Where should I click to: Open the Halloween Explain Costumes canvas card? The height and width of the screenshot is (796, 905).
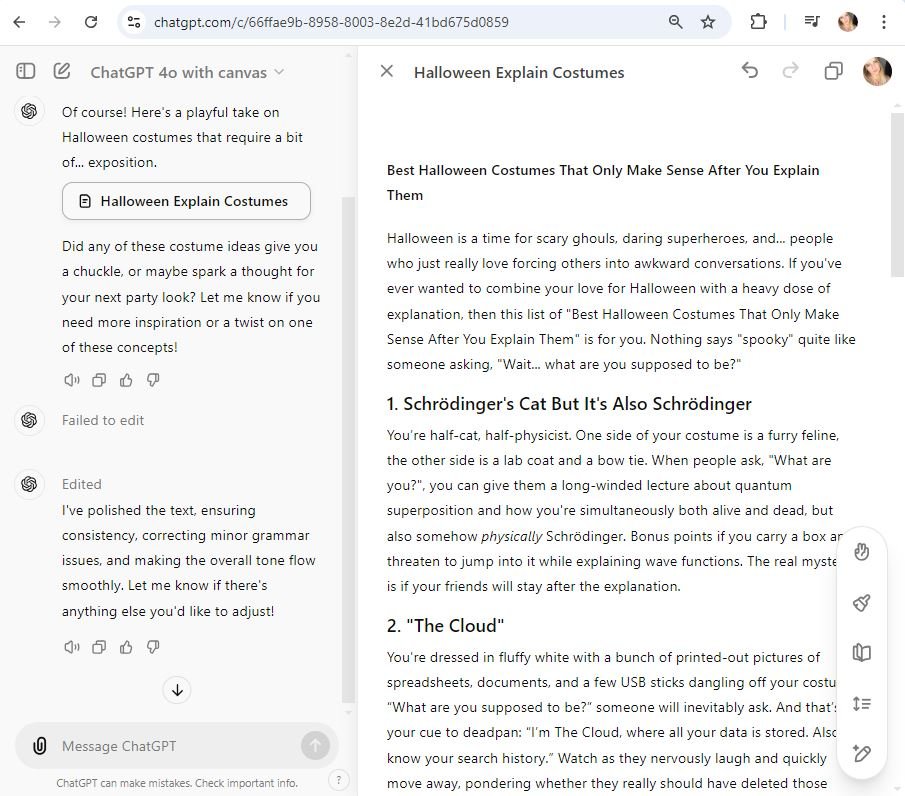tap(186, 201)
